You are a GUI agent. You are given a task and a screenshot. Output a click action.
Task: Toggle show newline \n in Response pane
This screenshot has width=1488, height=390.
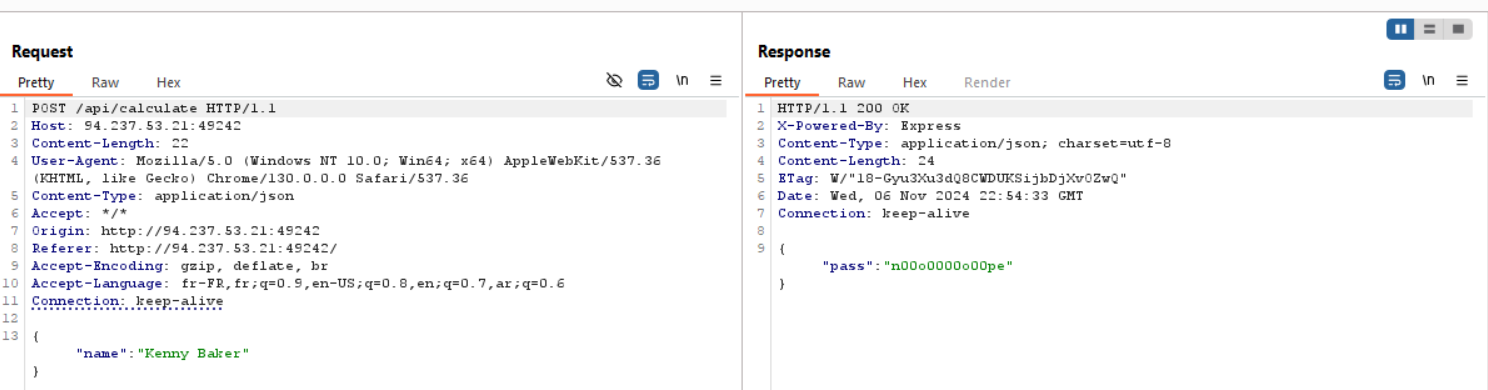tap(1429, 80)
